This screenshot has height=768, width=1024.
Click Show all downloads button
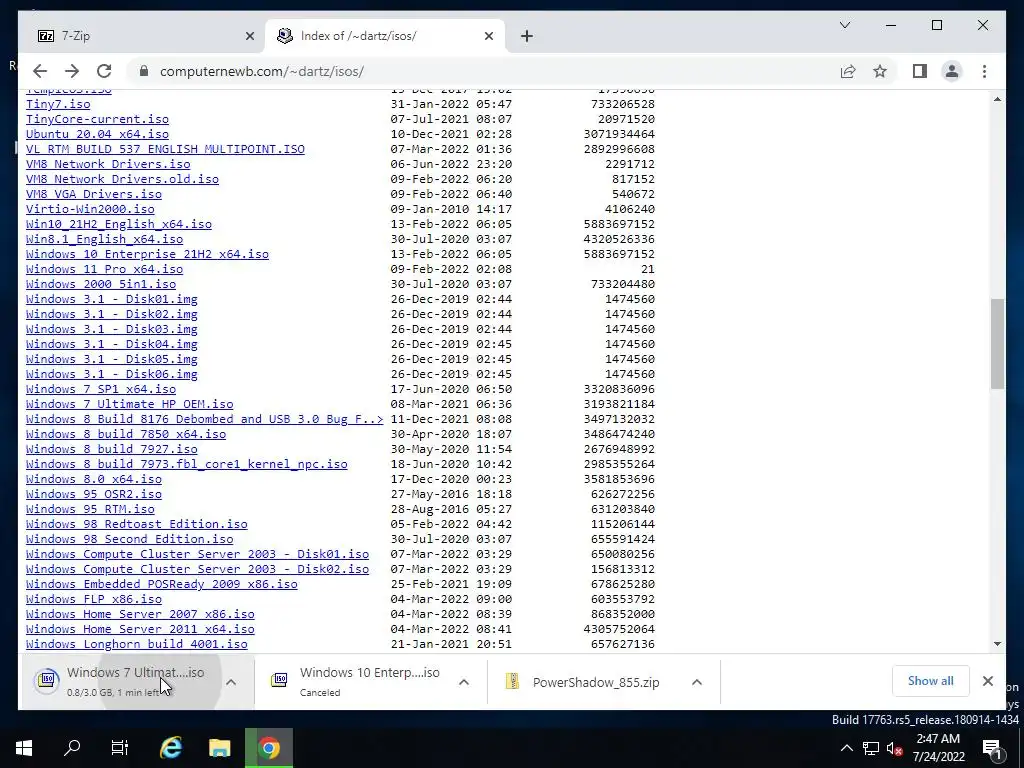[930, 681]
